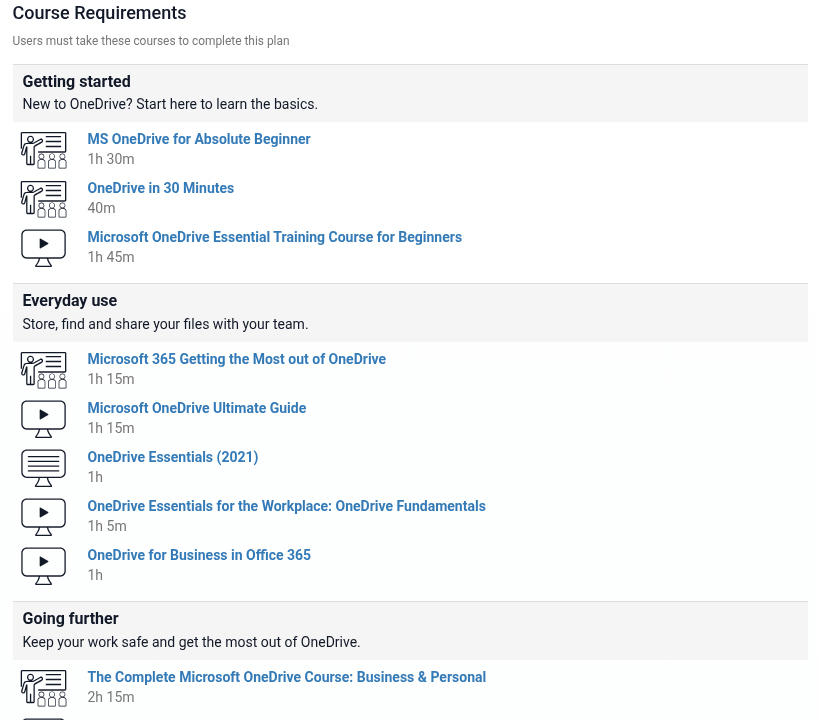Click the 1h 5m duration text
Viewport: 820px width, 720px height.
pyautogui.click(x=107, y=526)
